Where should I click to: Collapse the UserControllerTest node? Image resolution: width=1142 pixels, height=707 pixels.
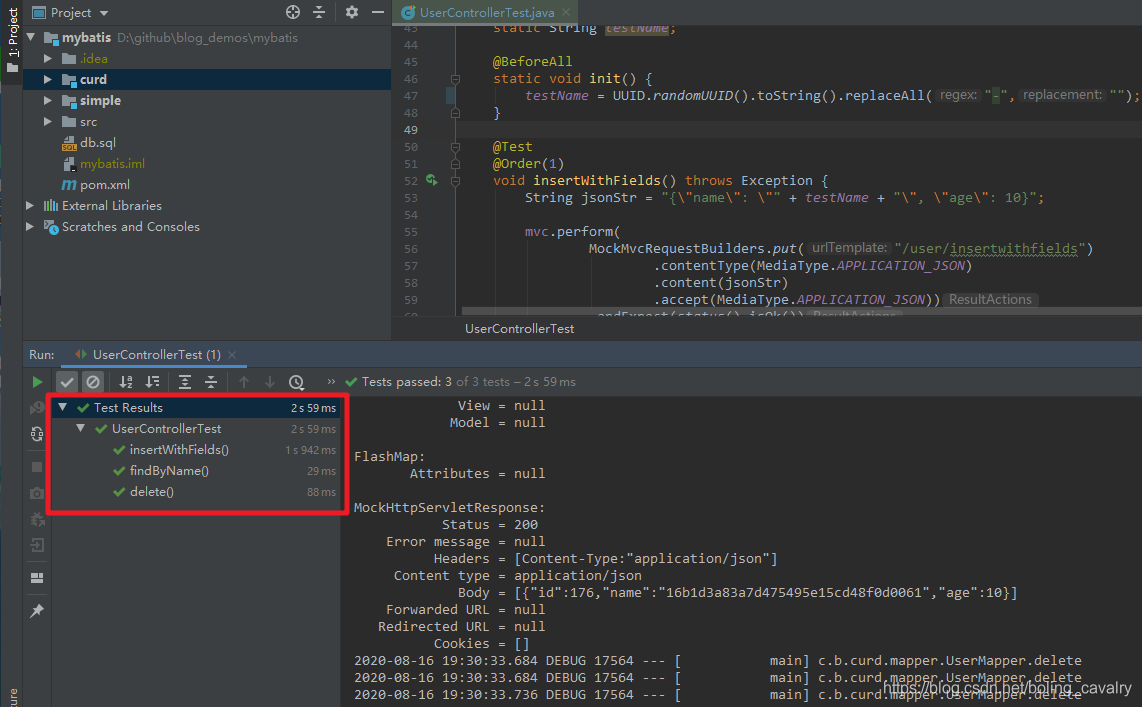click(81, 429)
